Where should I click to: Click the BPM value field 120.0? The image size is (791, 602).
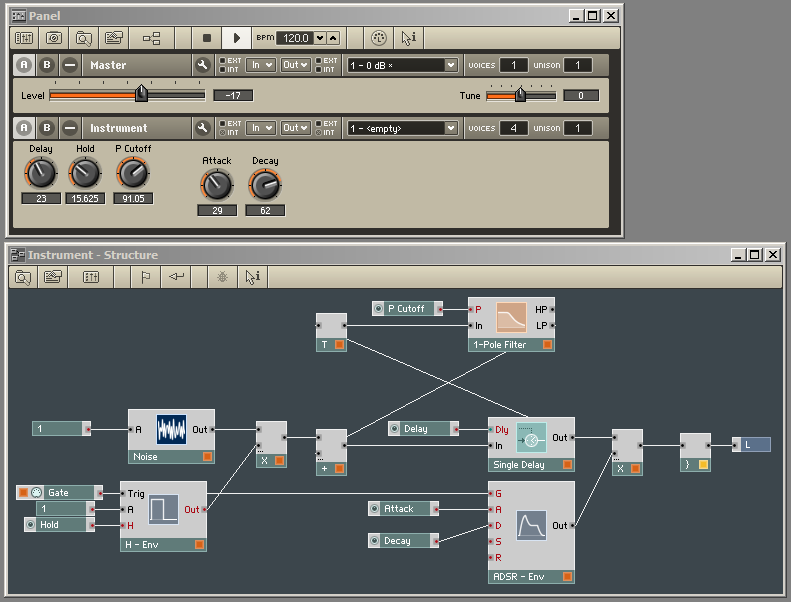coord(296,38)
